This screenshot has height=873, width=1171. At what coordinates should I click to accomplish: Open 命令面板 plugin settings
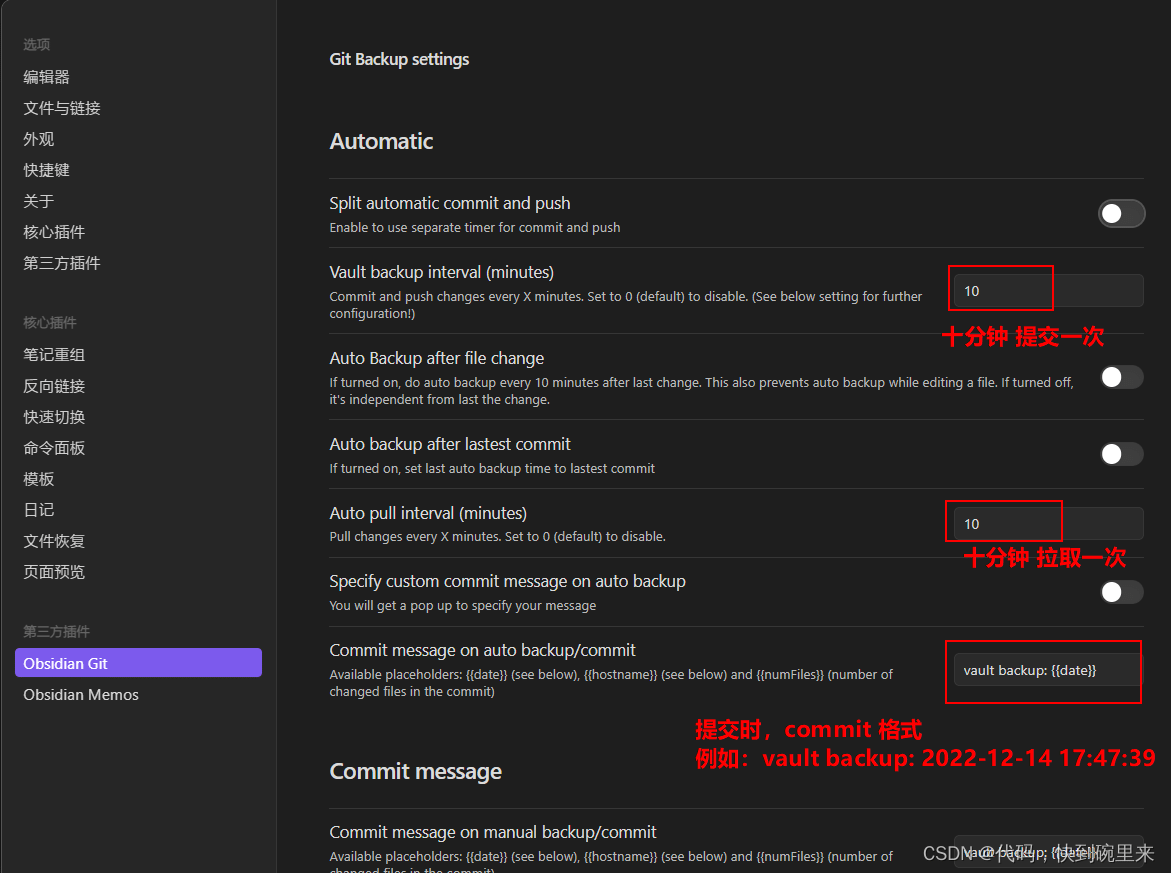(54, 448)
